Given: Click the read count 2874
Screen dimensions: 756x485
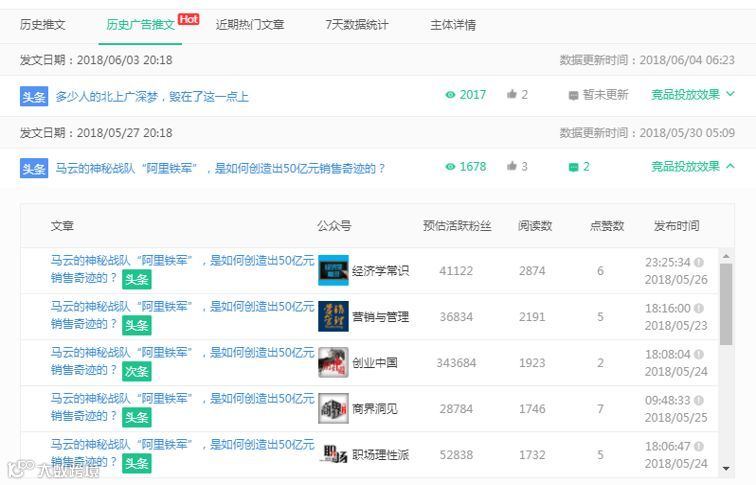Looking at the screenshot, I should point(532,270).
